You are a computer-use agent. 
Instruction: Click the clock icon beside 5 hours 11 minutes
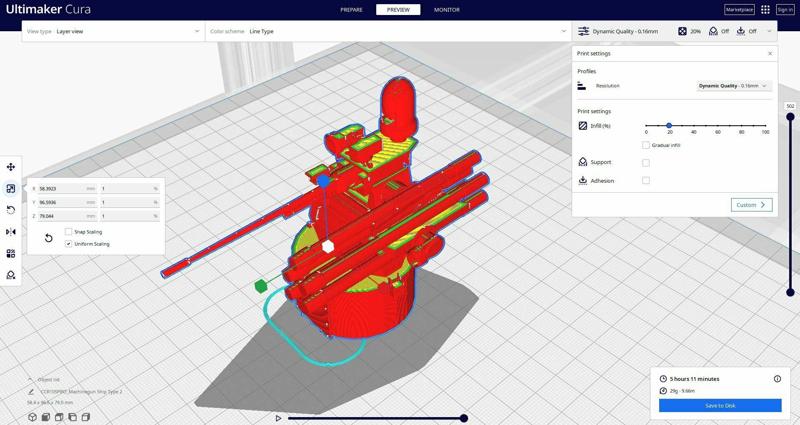click(x=663, y=379)
